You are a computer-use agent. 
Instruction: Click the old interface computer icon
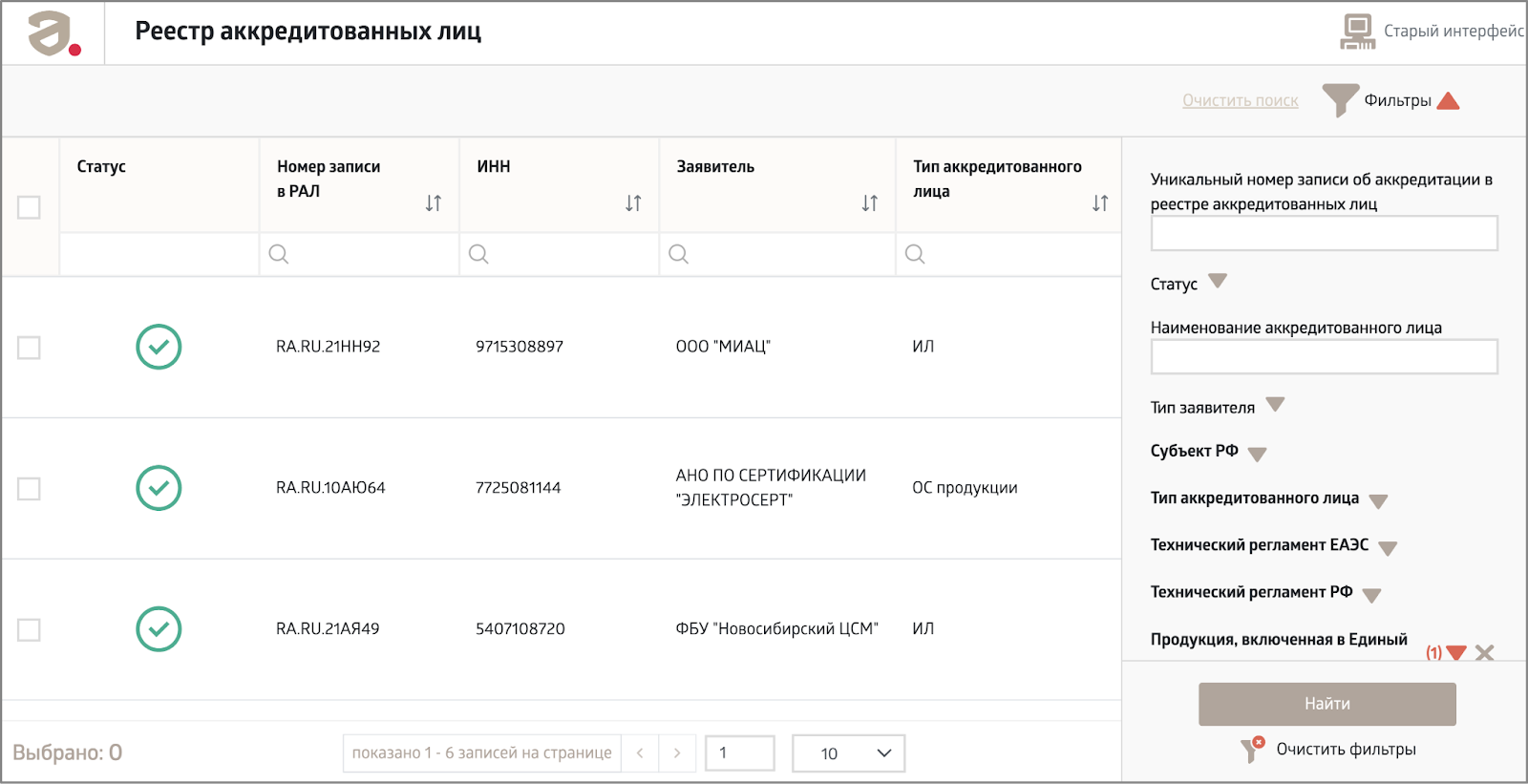[1357, 32]
